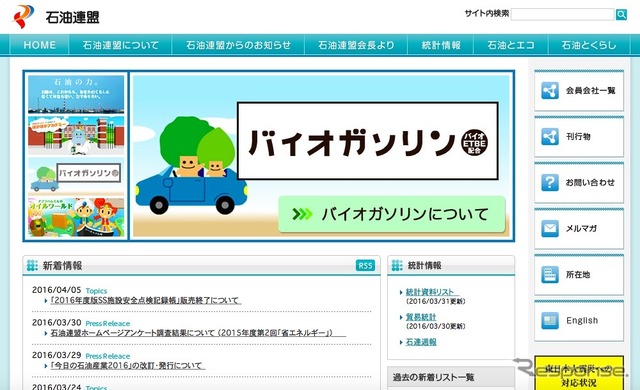
Task: Click the Press Release tag on 2016/03/29
Action: point(108,356)
